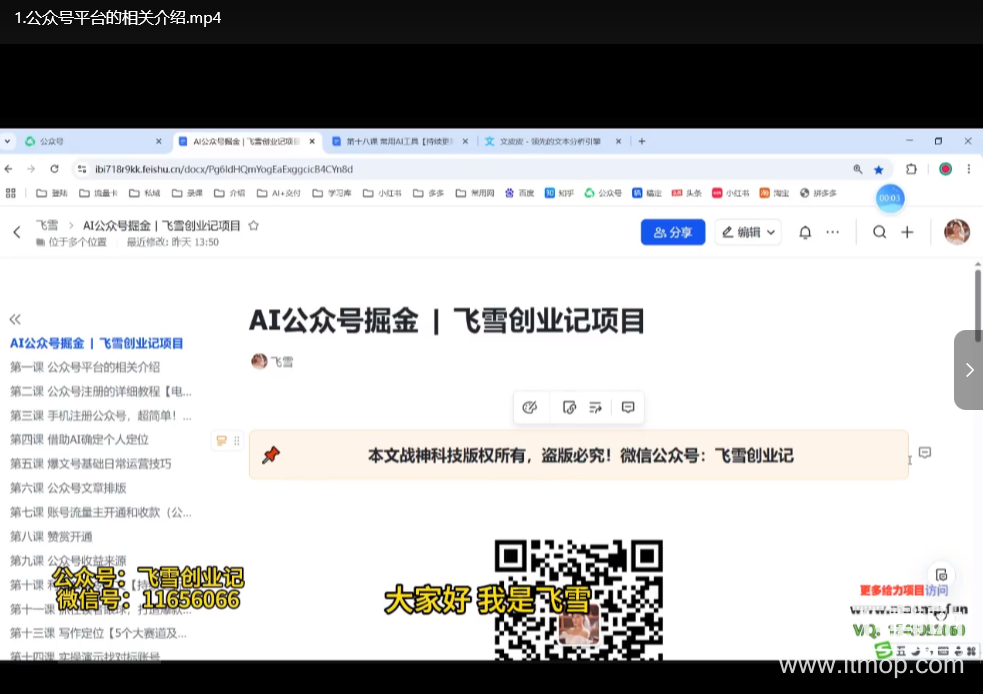Open the 介绍 bookmark folder
The image size is (983, 694).
click(x=229, y=193)
